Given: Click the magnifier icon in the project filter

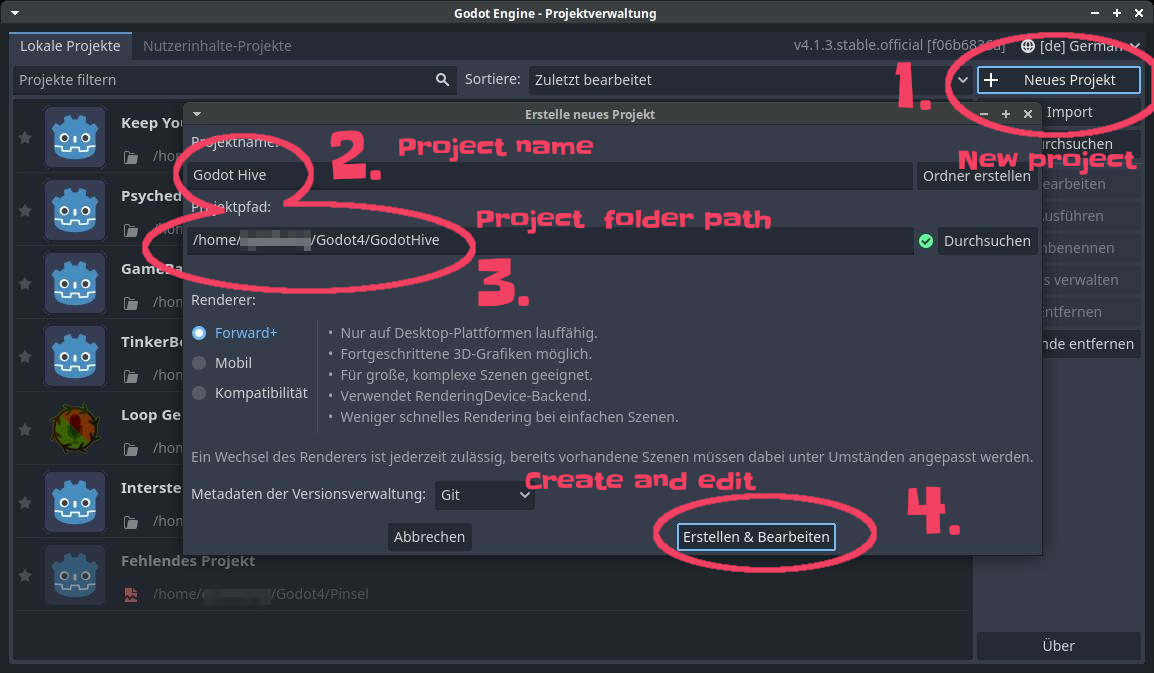Looking at the screenshot, I should tap(442, 80).
